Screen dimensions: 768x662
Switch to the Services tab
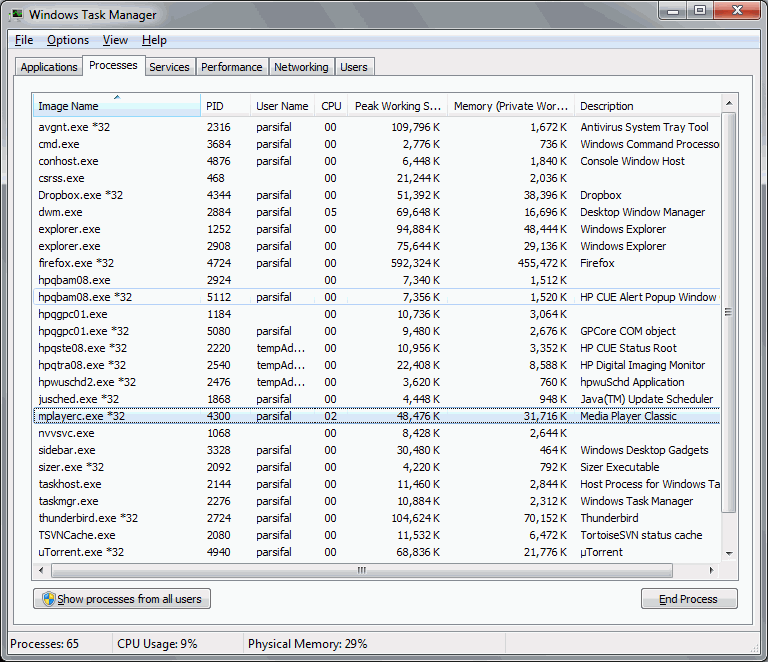tap(169, 67)
